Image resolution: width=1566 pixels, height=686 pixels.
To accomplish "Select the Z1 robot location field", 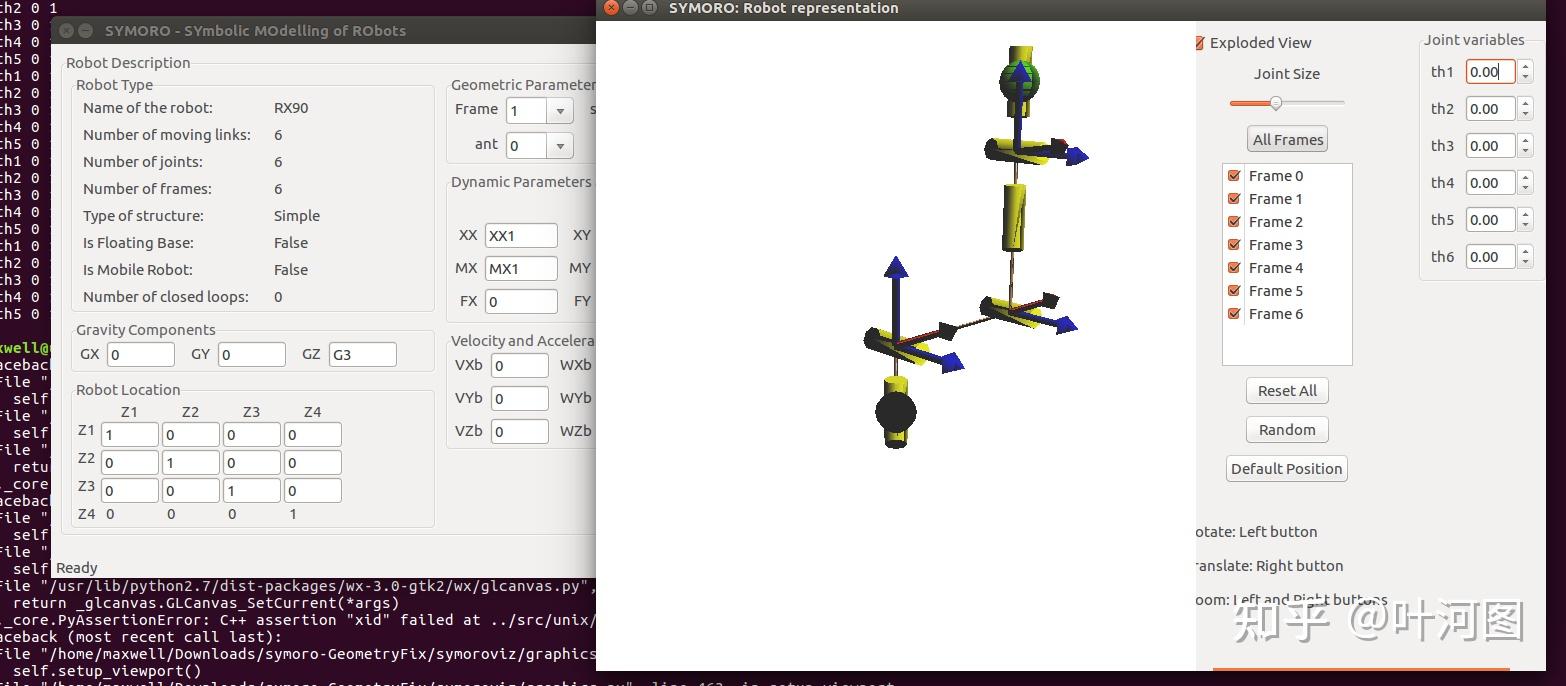I will coord(129,434).
